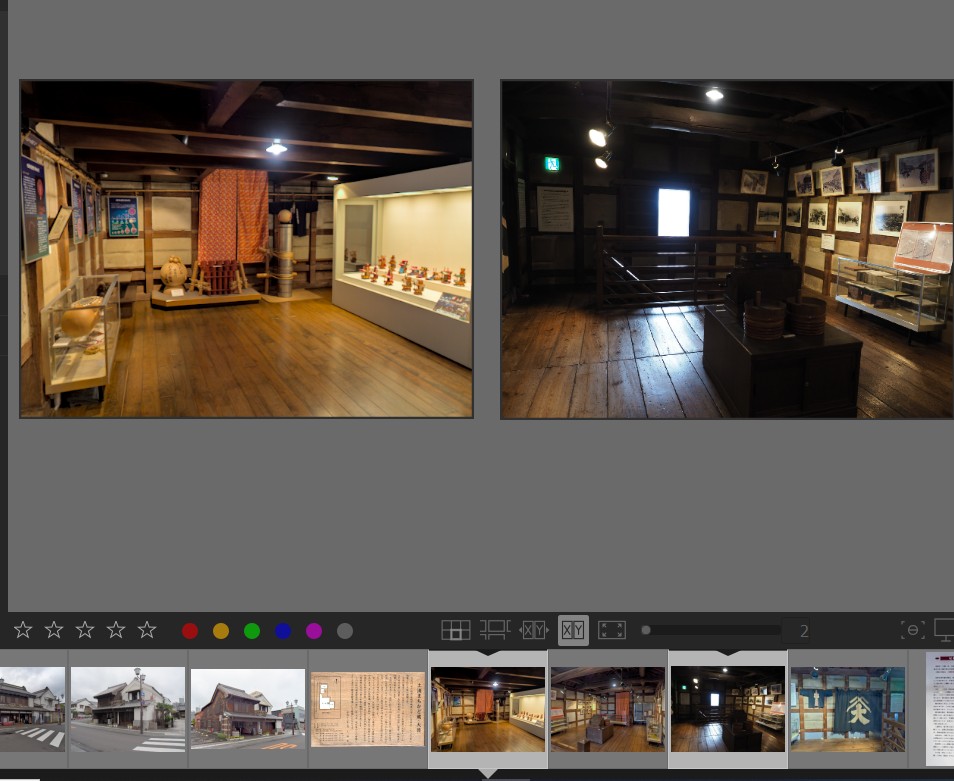Open the street lamp building thumbnail
Screen dimensions: 954x781
128,709
